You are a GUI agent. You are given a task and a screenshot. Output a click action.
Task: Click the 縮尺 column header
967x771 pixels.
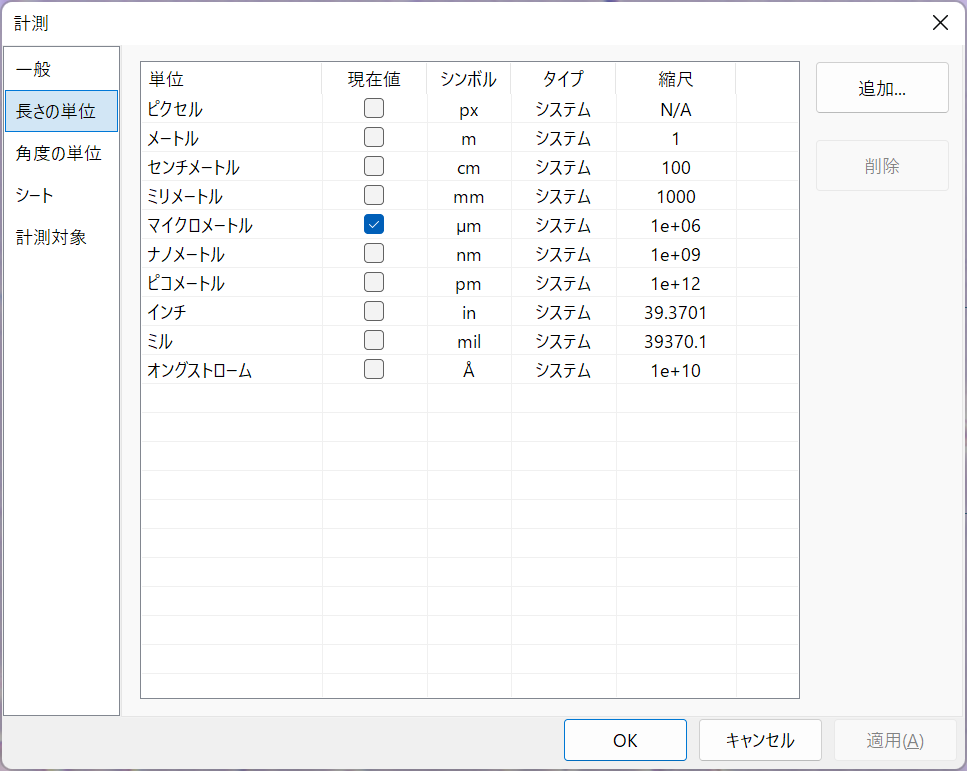(676, 79)
